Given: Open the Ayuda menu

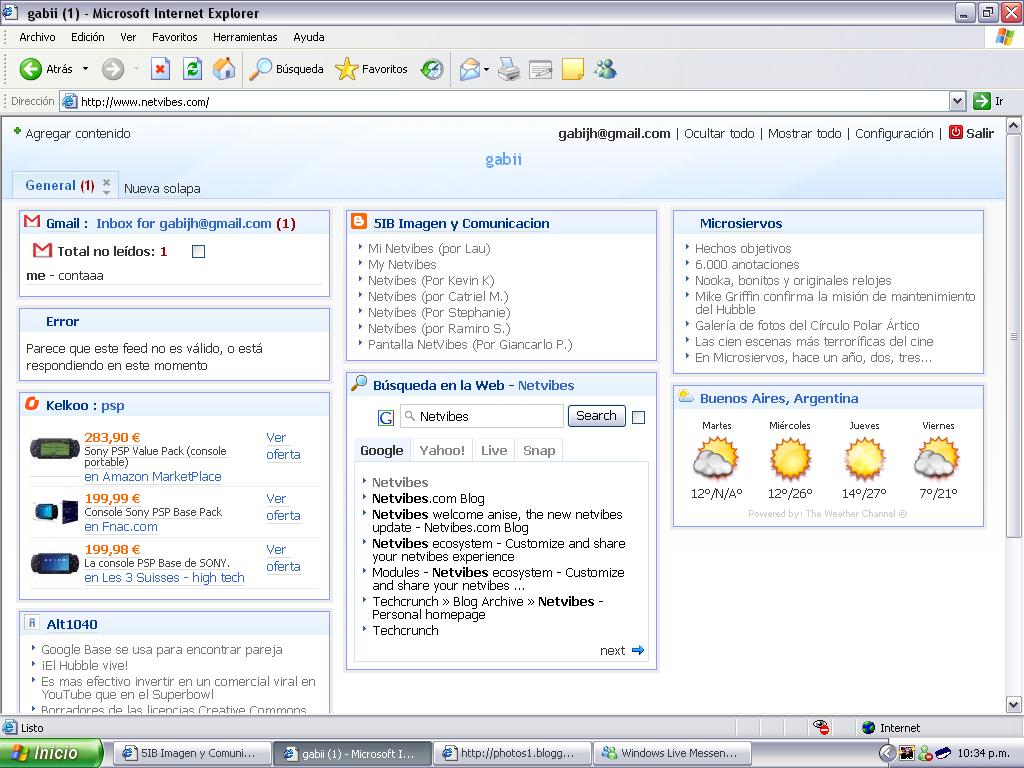Looking at the screenshot, I should tap(309, 37).
